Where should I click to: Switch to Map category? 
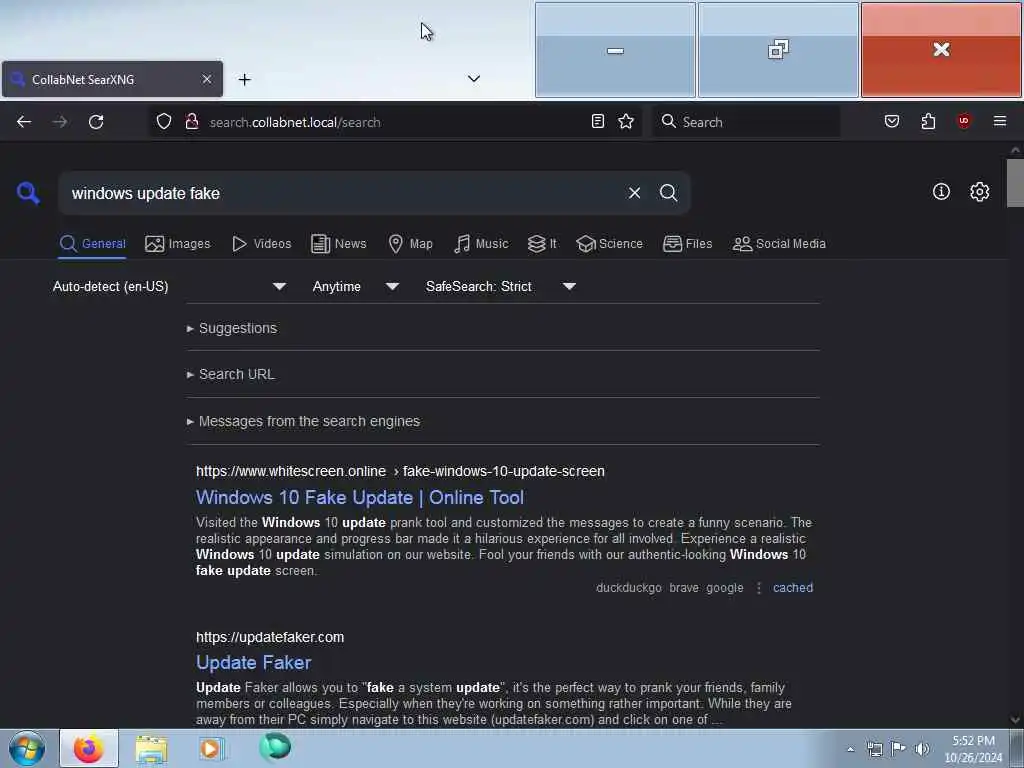tap(410, 244)
